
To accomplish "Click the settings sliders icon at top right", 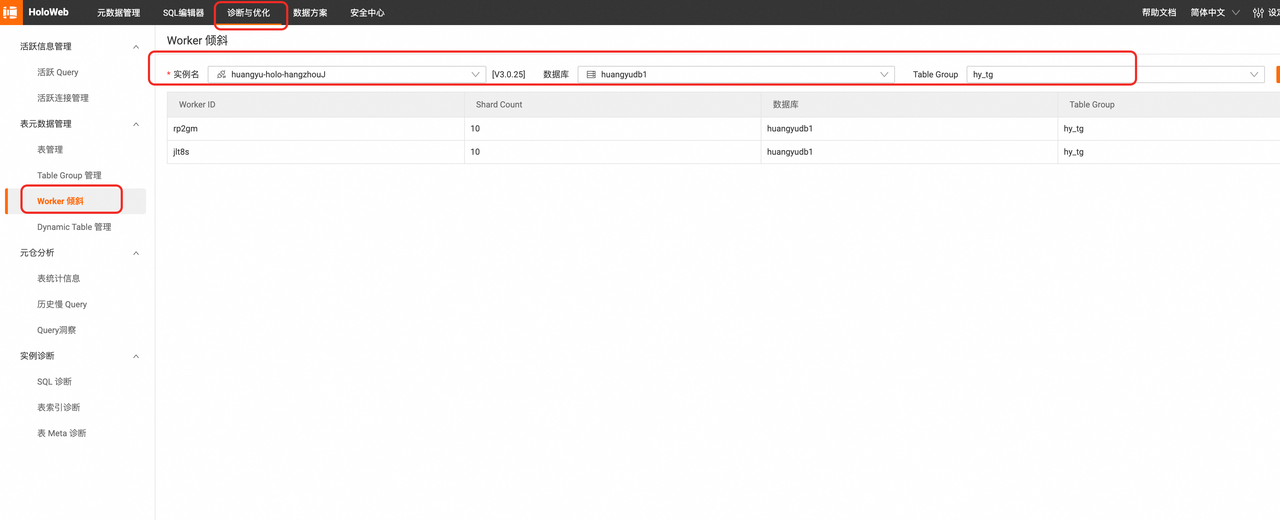I will pos(1260,13).
